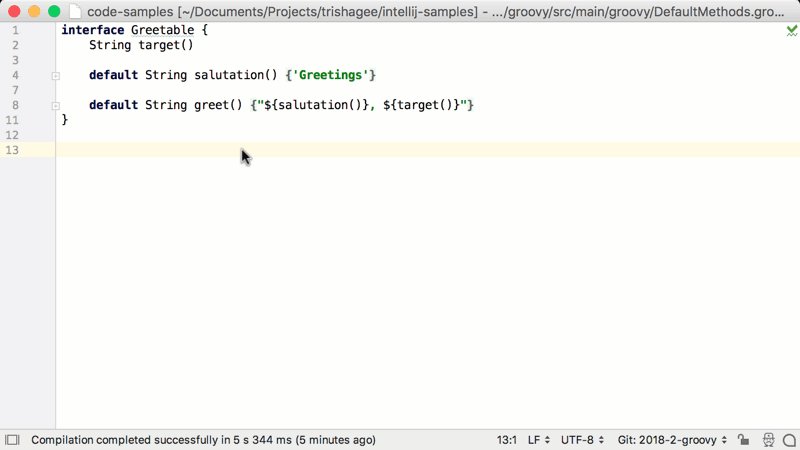Click the file icon in the title bar
800x450 pixels.
click(75, 11)
